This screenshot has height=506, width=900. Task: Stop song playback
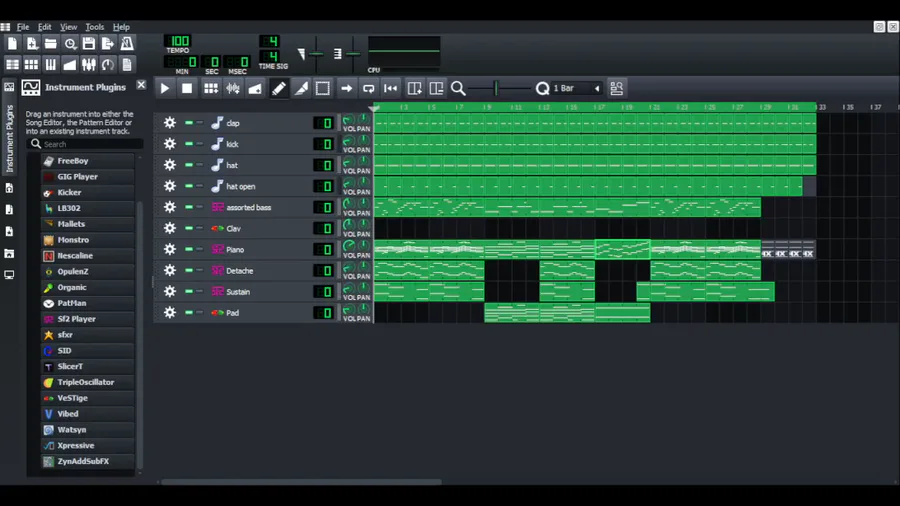coord(187,88)
